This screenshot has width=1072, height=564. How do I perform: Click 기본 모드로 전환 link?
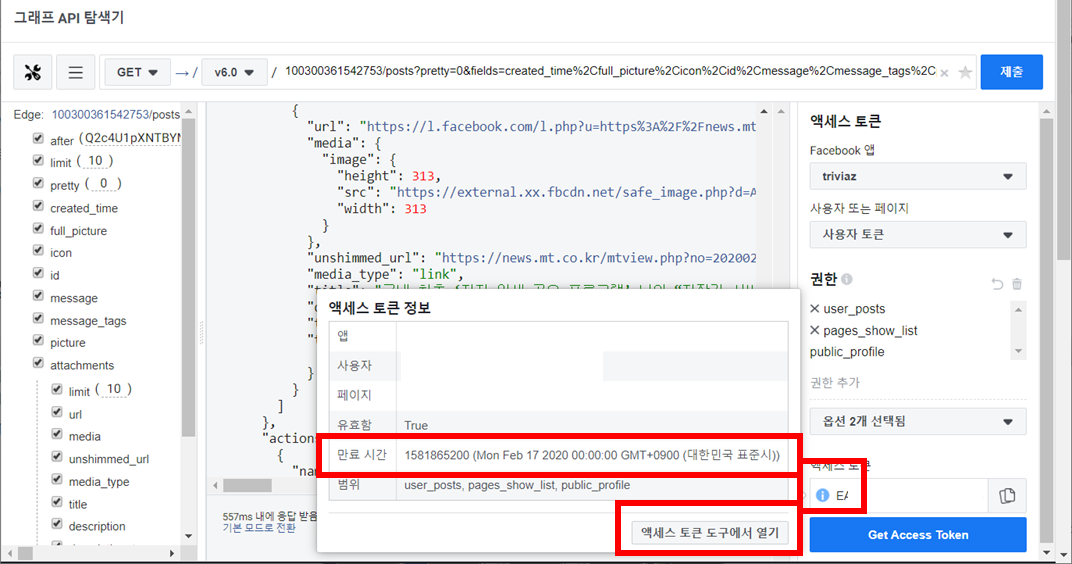tap(259, 528)
